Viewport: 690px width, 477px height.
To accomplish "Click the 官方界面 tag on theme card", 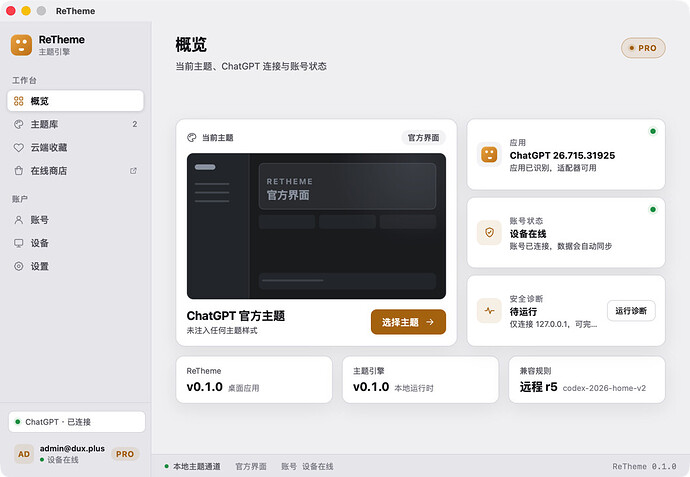I will (423, 138).
